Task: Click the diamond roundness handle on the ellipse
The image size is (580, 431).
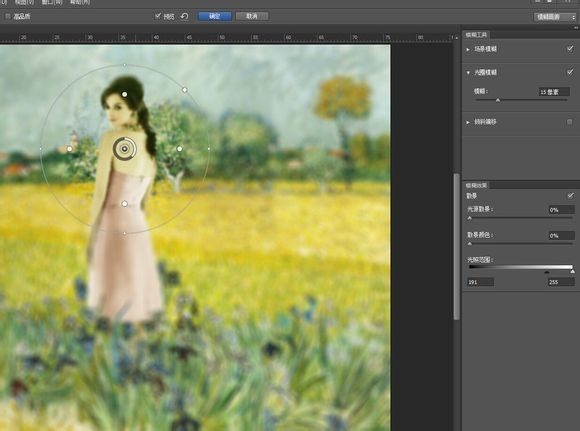Action: click(185, 90)
